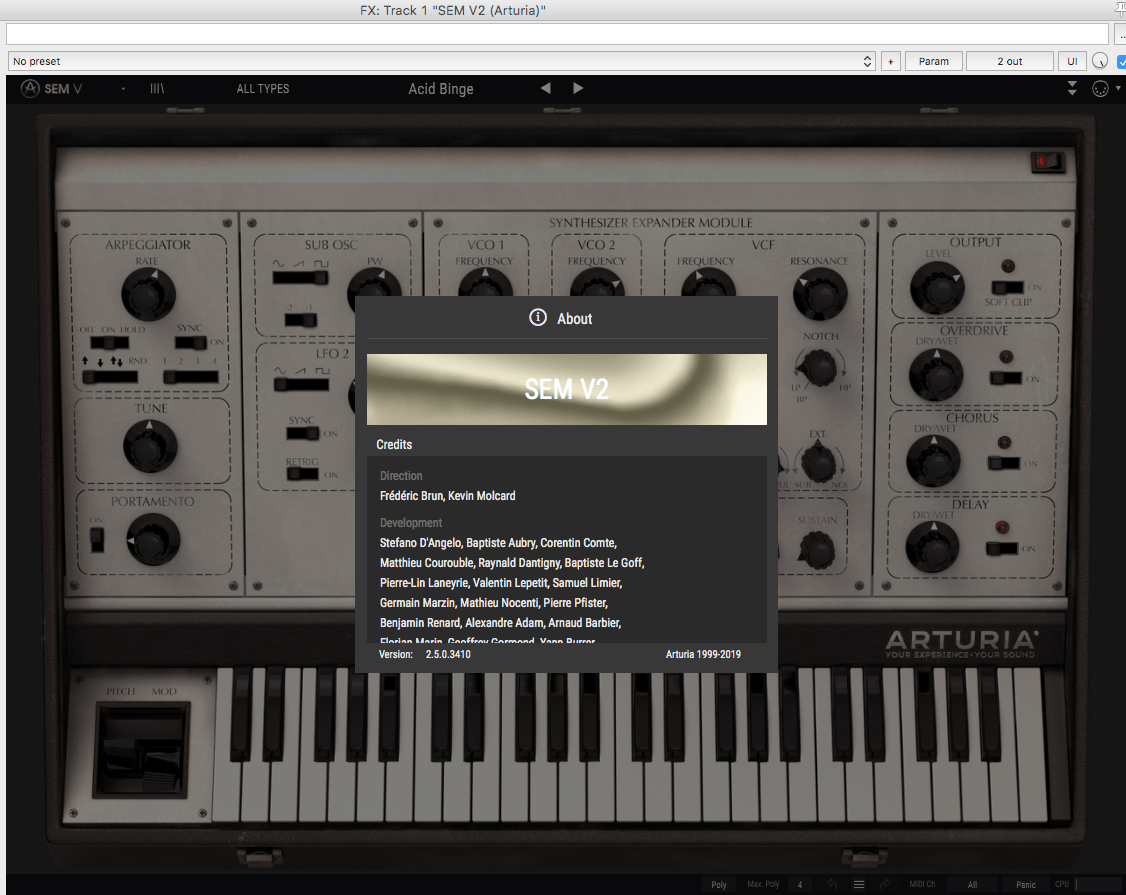Toggle the Delay ON switch
1126x895 pixels.
coord(1004,548)
